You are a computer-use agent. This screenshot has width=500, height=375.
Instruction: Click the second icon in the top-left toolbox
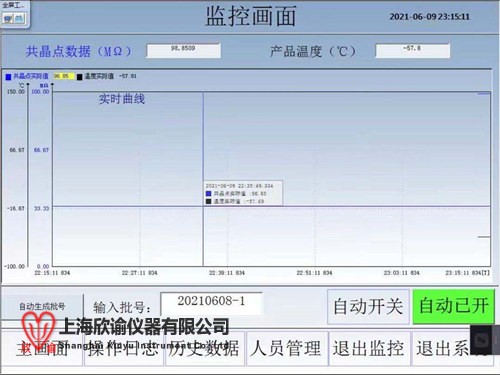pos(20,18)
